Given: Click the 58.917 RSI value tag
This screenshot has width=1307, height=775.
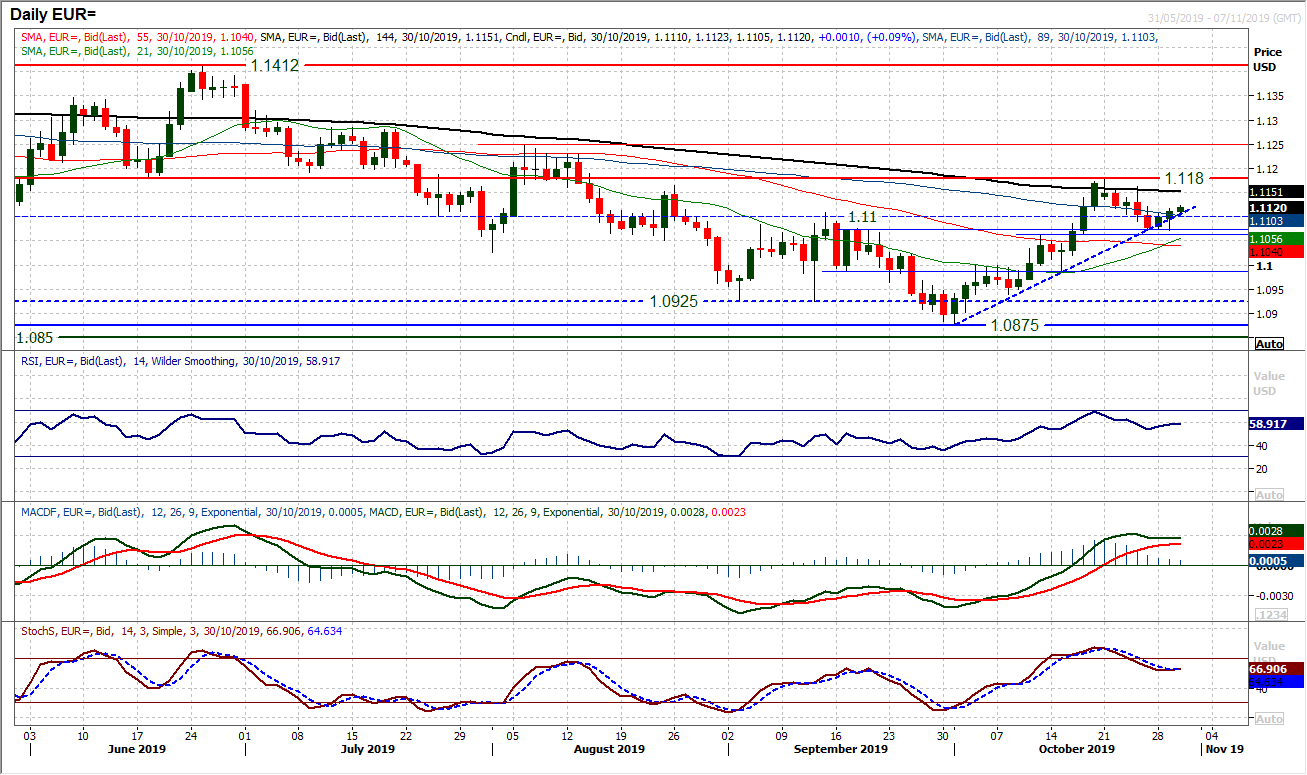Looking at the screenshot, I should click(x=1278, y=424).
